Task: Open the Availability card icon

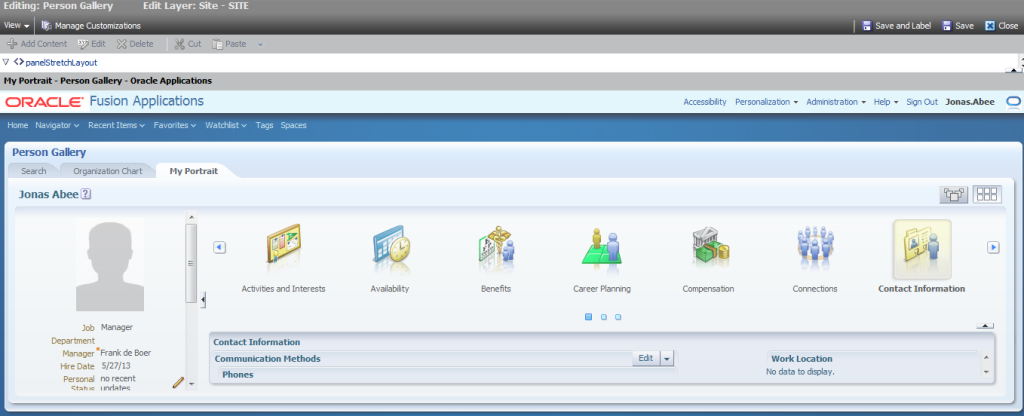Action: (390, 246)
